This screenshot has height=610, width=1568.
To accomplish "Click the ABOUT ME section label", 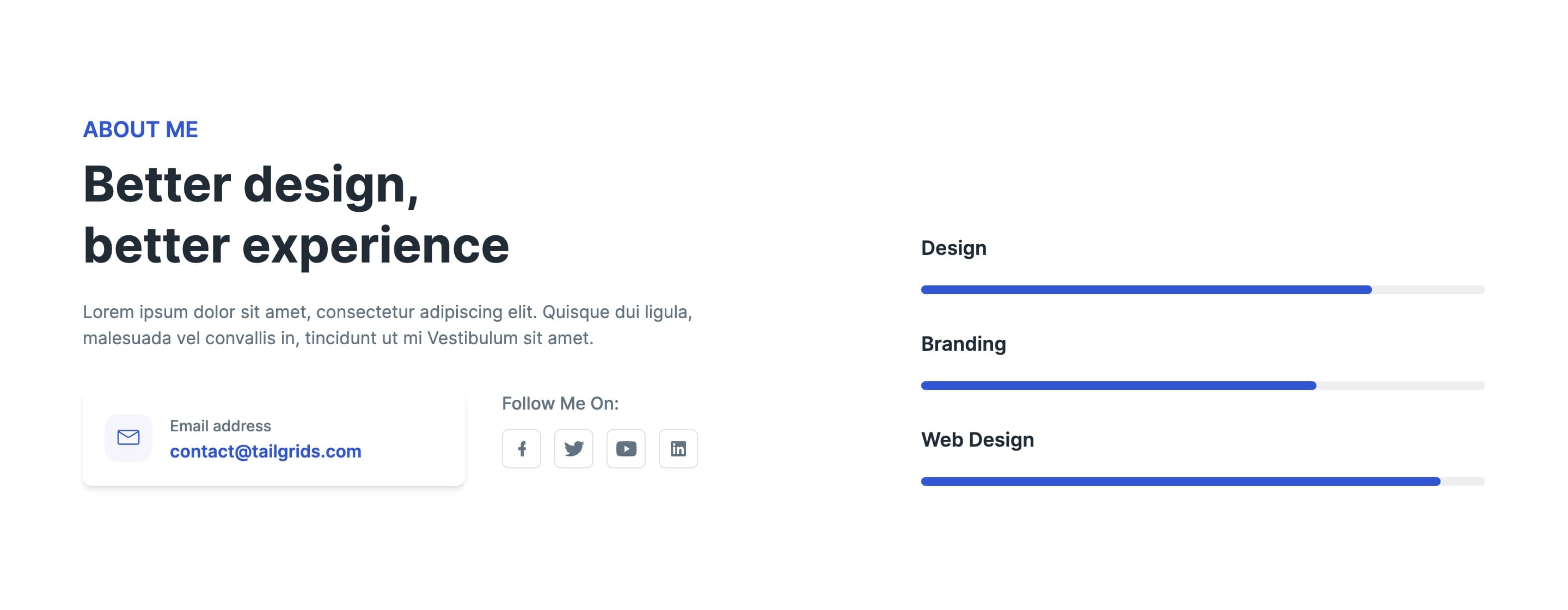I will [x=140, y=130].
